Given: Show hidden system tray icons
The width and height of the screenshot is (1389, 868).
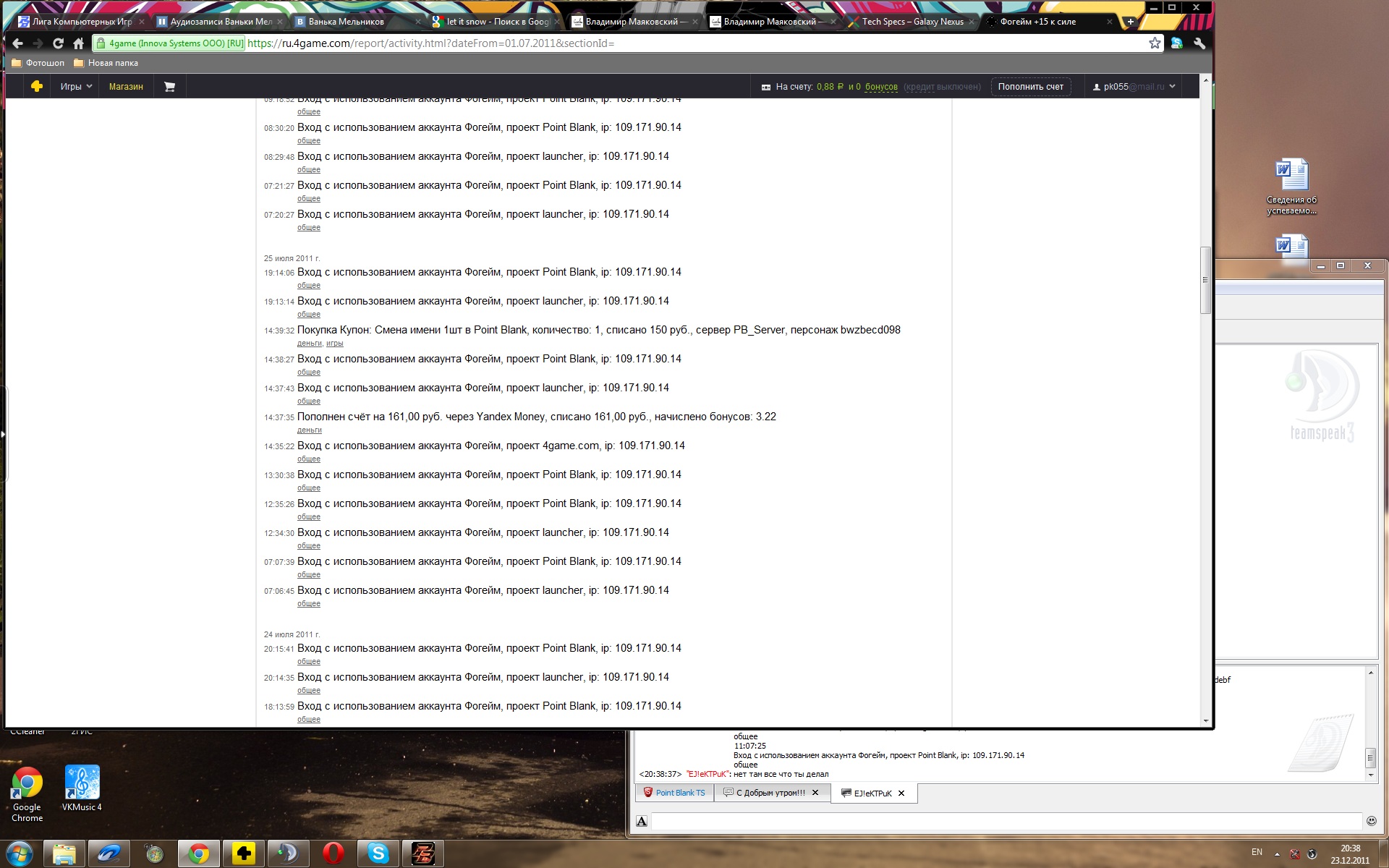Looking at the screenshot, I should pyautogui.click(x=1277, y=854).
